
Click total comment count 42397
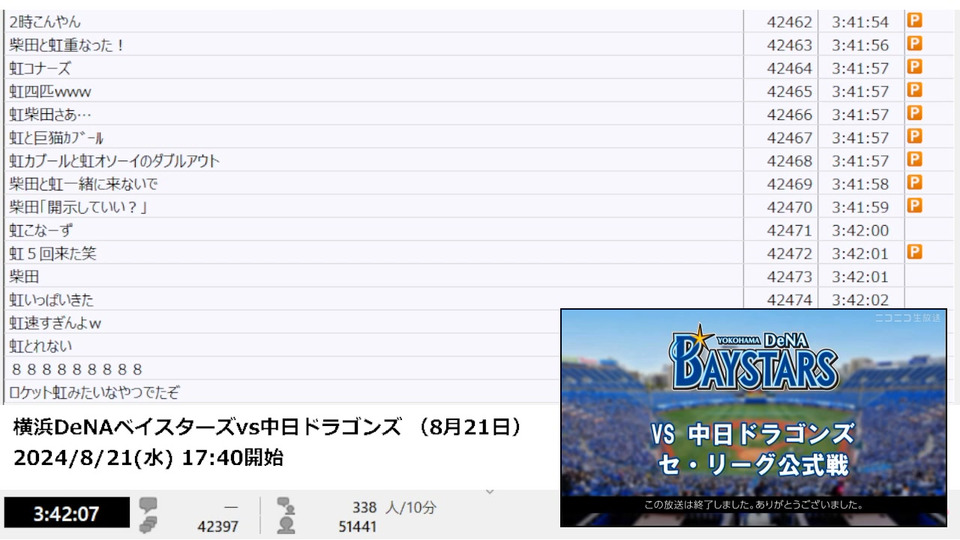(217, 526)
